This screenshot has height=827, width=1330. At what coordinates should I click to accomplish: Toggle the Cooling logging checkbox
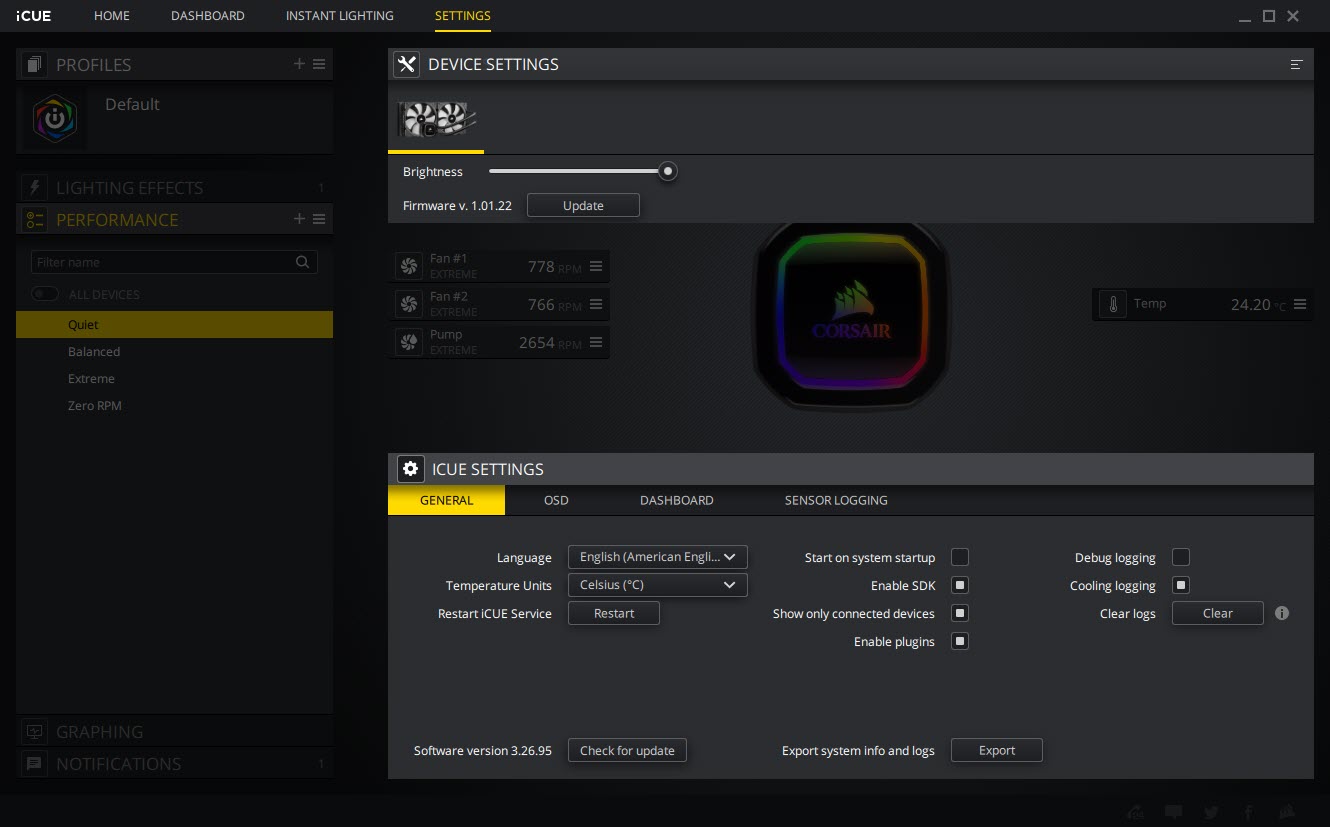(1181, 585)
